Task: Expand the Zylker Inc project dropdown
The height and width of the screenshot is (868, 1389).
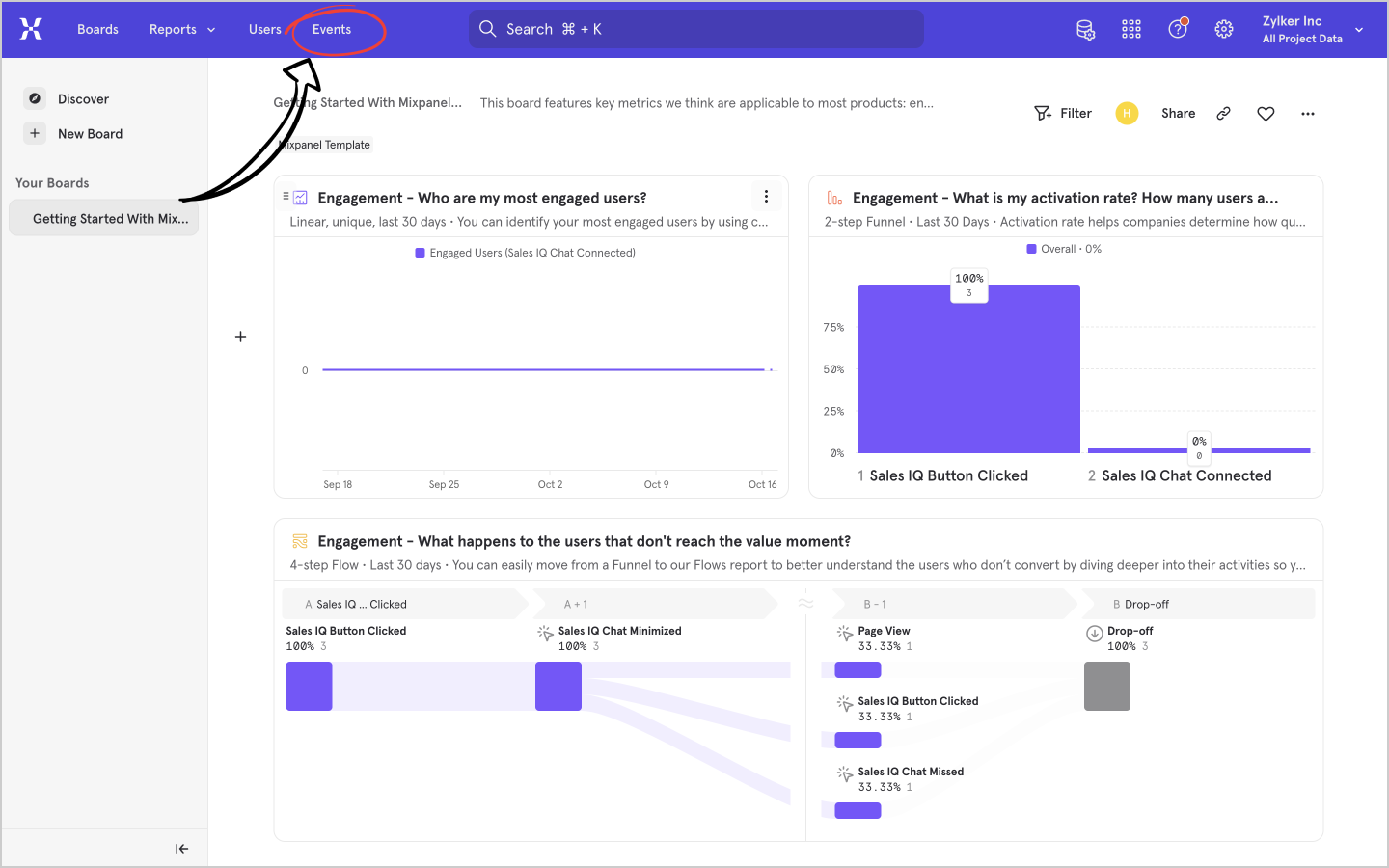Action: [1313, 29]
